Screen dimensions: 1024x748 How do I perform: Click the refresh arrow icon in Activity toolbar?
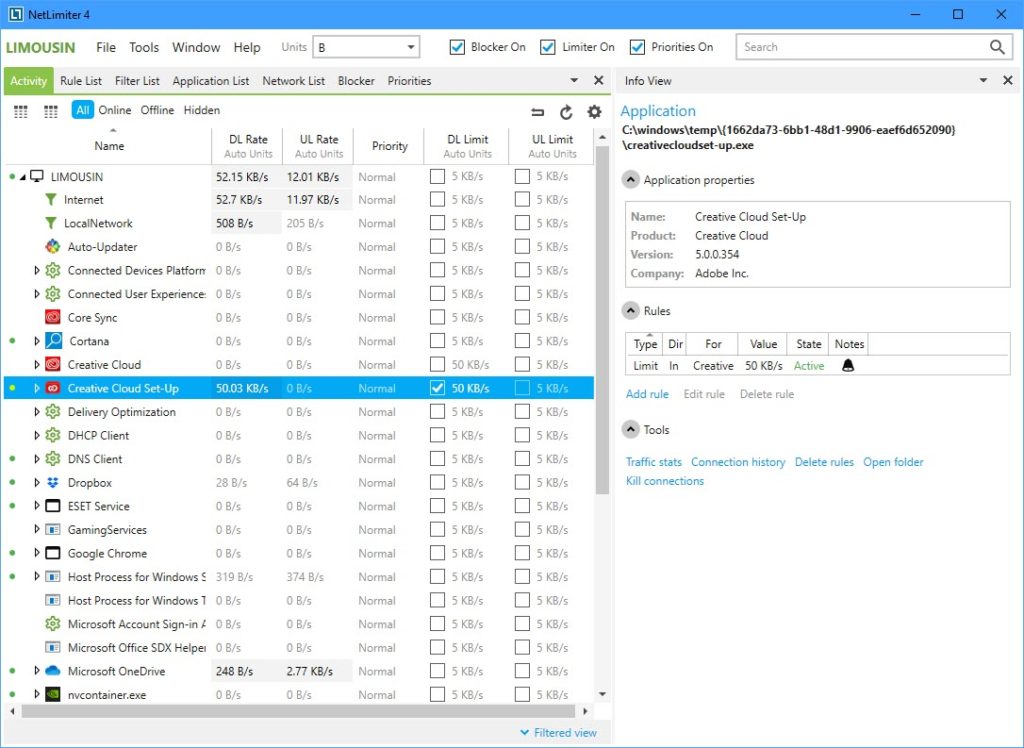coord(566,112)
